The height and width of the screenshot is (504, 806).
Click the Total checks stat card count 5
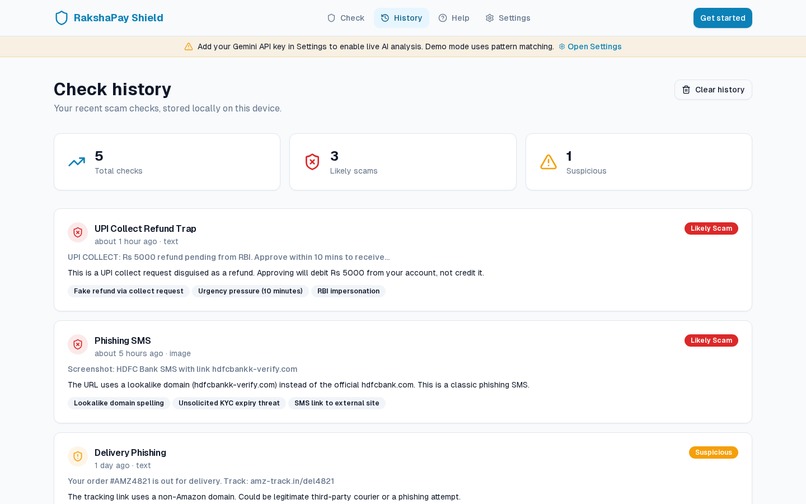(x=99, y=156)
